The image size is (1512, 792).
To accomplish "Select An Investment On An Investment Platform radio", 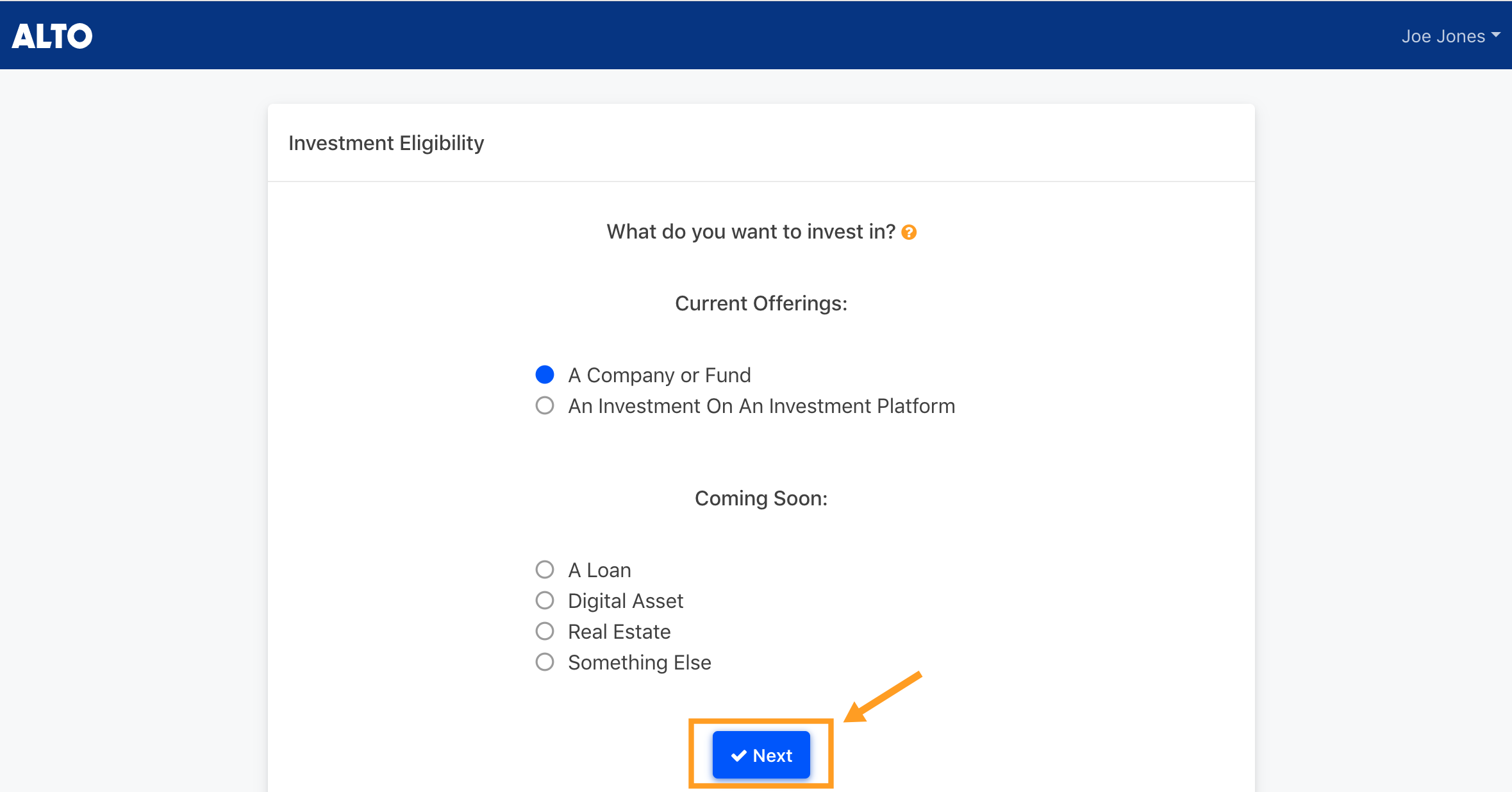I will coord(545,405).
